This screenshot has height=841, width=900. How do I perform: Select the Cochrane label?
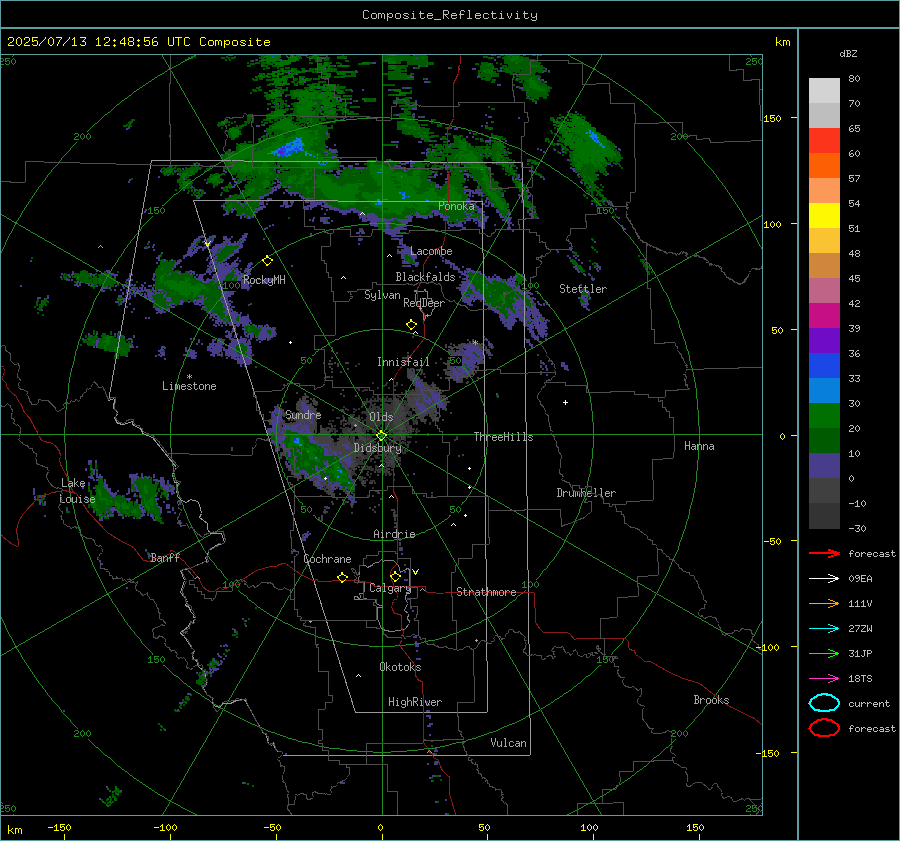coord(327,559)
